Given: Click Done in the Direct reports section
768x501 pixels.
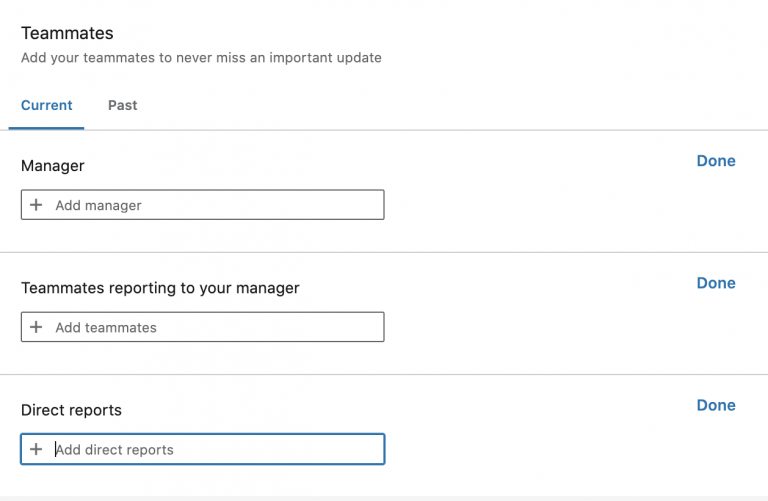Looking at the screenshot, I should (716, 405).
